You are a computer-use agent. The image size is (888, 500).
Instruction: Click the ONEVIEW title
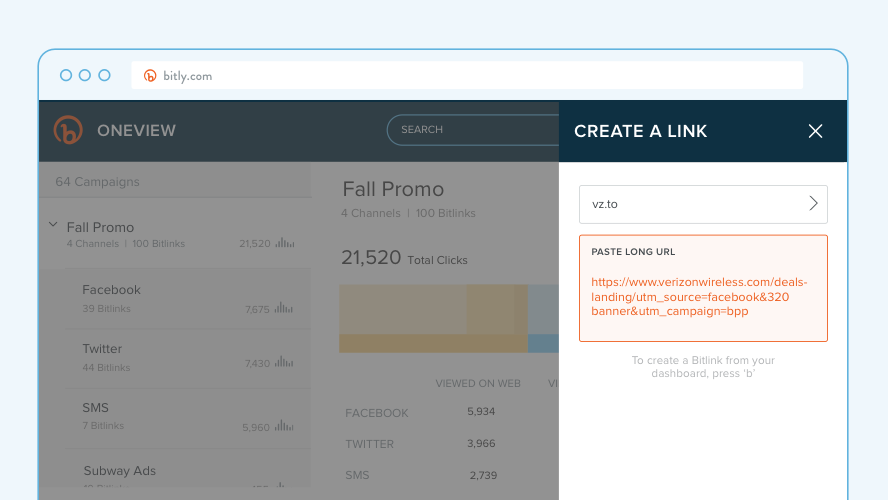pyautogui.click(x=136, y=131)
